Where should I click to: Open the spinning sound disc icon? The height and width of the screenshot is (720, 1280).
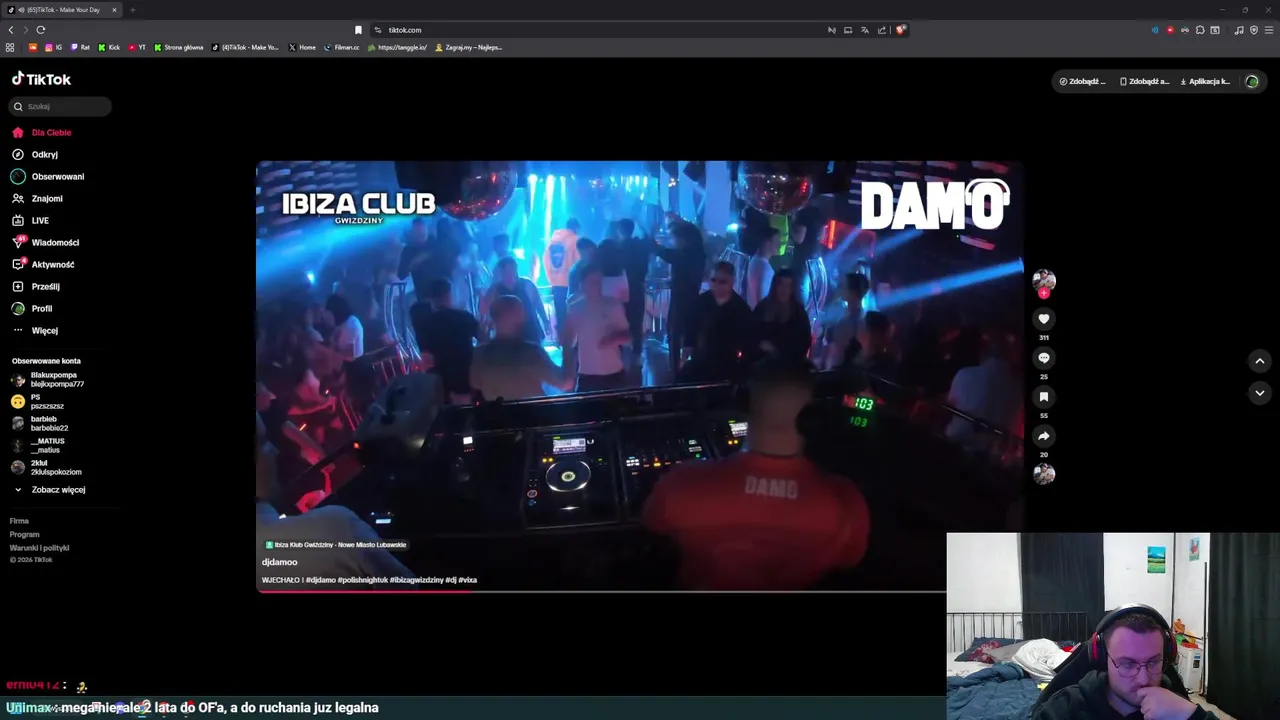(1044, 473)
